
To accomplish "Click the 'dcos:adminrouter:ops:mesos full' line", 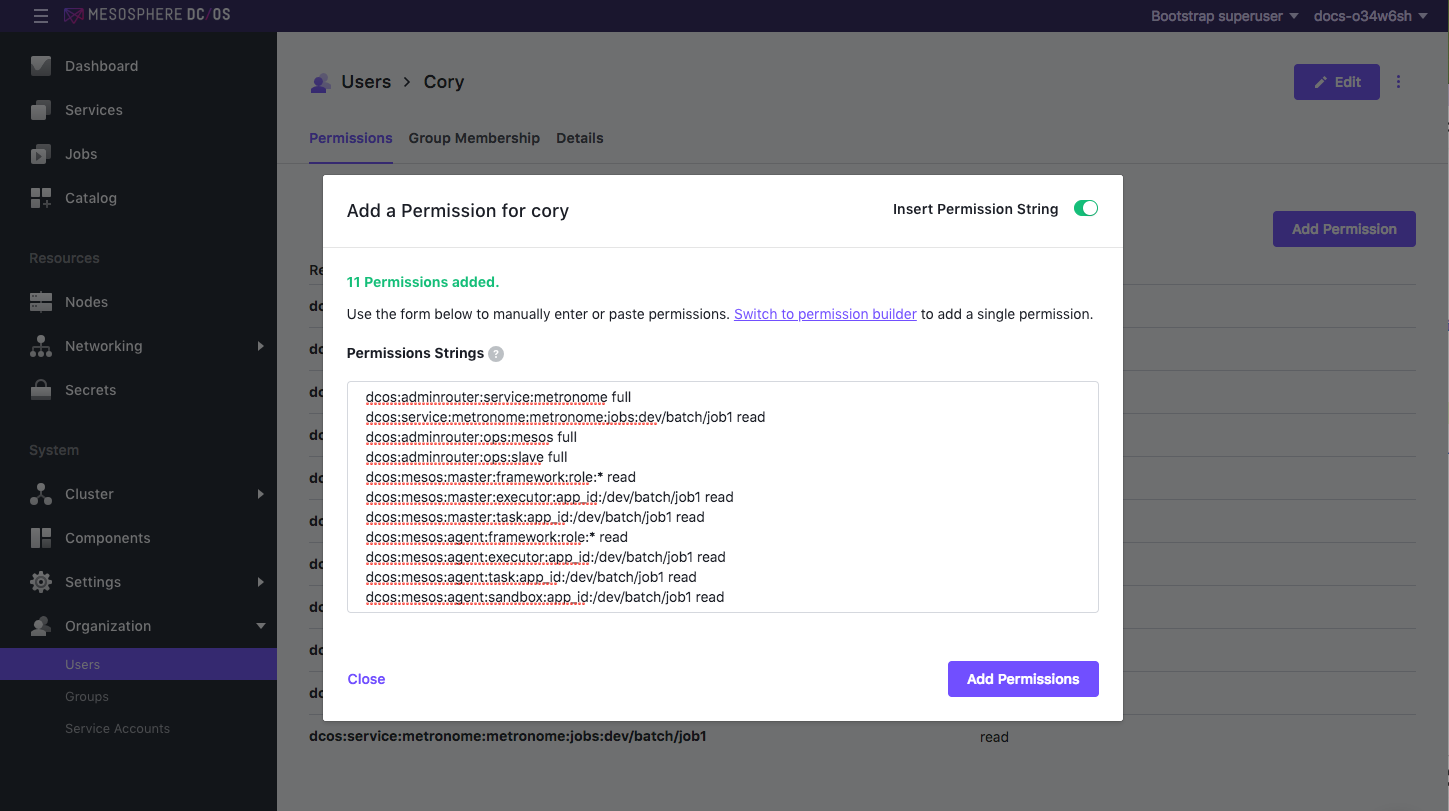I will 471,437.
